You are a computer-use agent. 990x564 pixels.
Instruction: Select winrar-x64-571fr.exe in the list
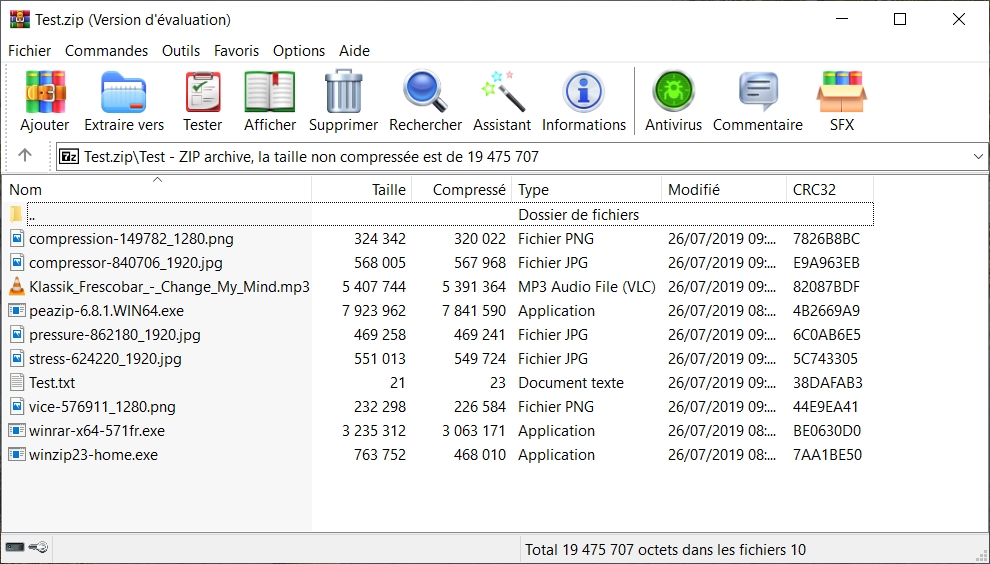[97, 431]
